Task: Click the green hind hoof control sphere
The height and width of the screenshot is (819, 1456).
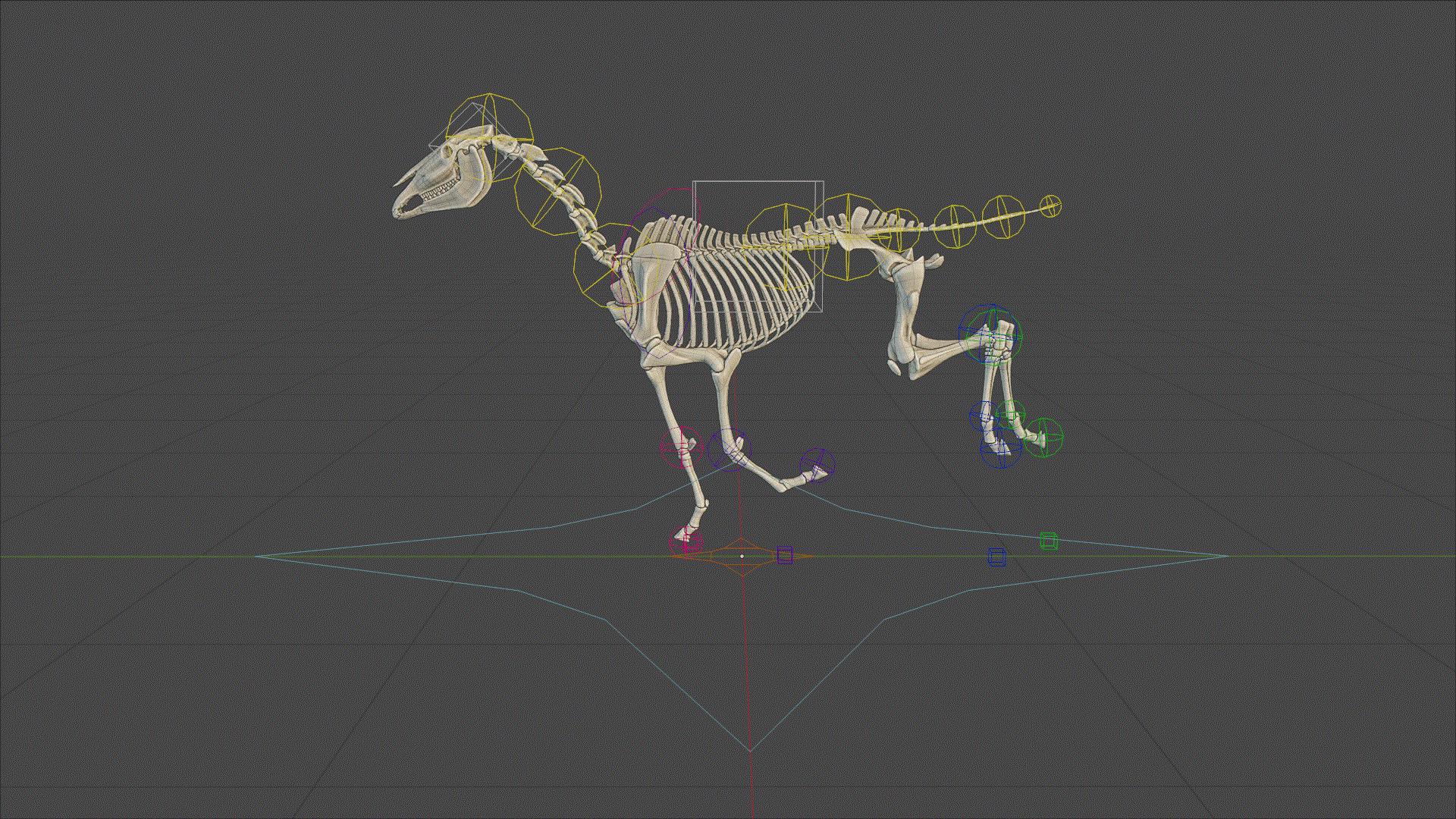Action: [1045, 438]
